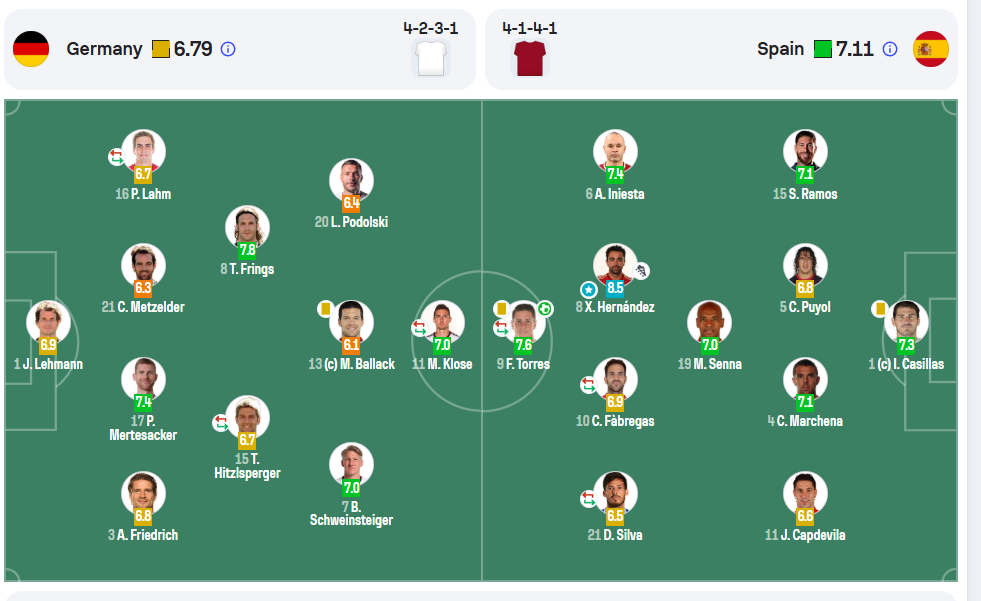Click the green team rating square beside Spain

click(x=823, y=49)
